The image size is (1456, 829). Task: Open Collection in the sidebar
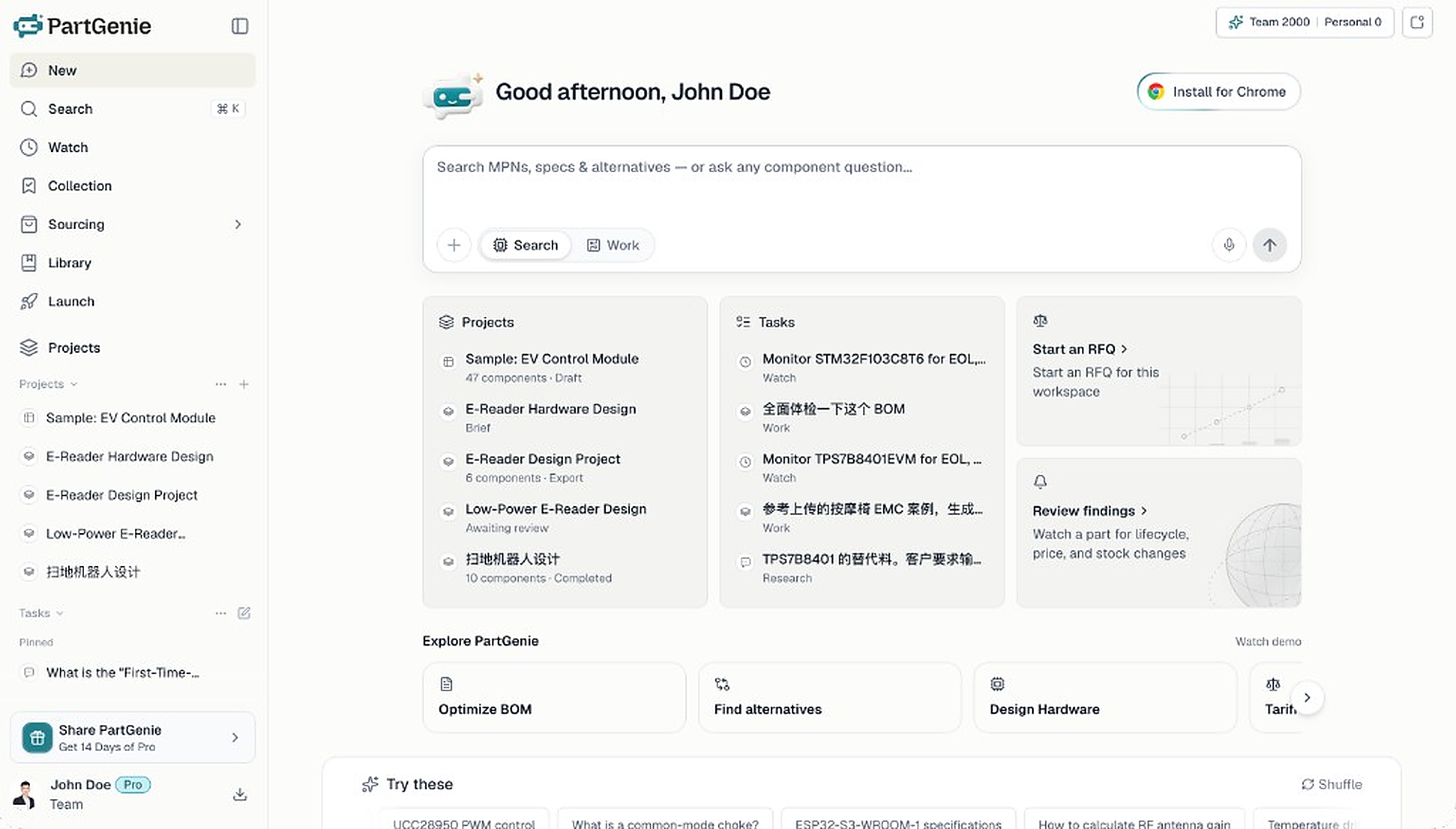pyautogui.click(x=132, y=185)
